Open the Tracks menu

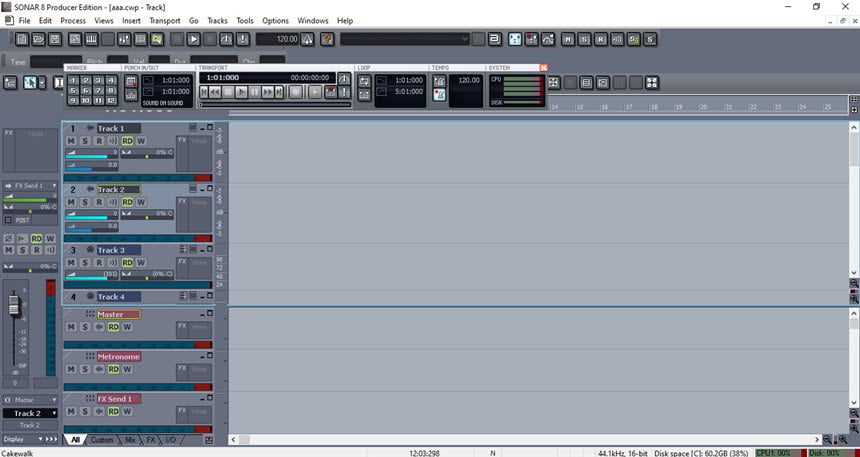(x=217, y=21)
